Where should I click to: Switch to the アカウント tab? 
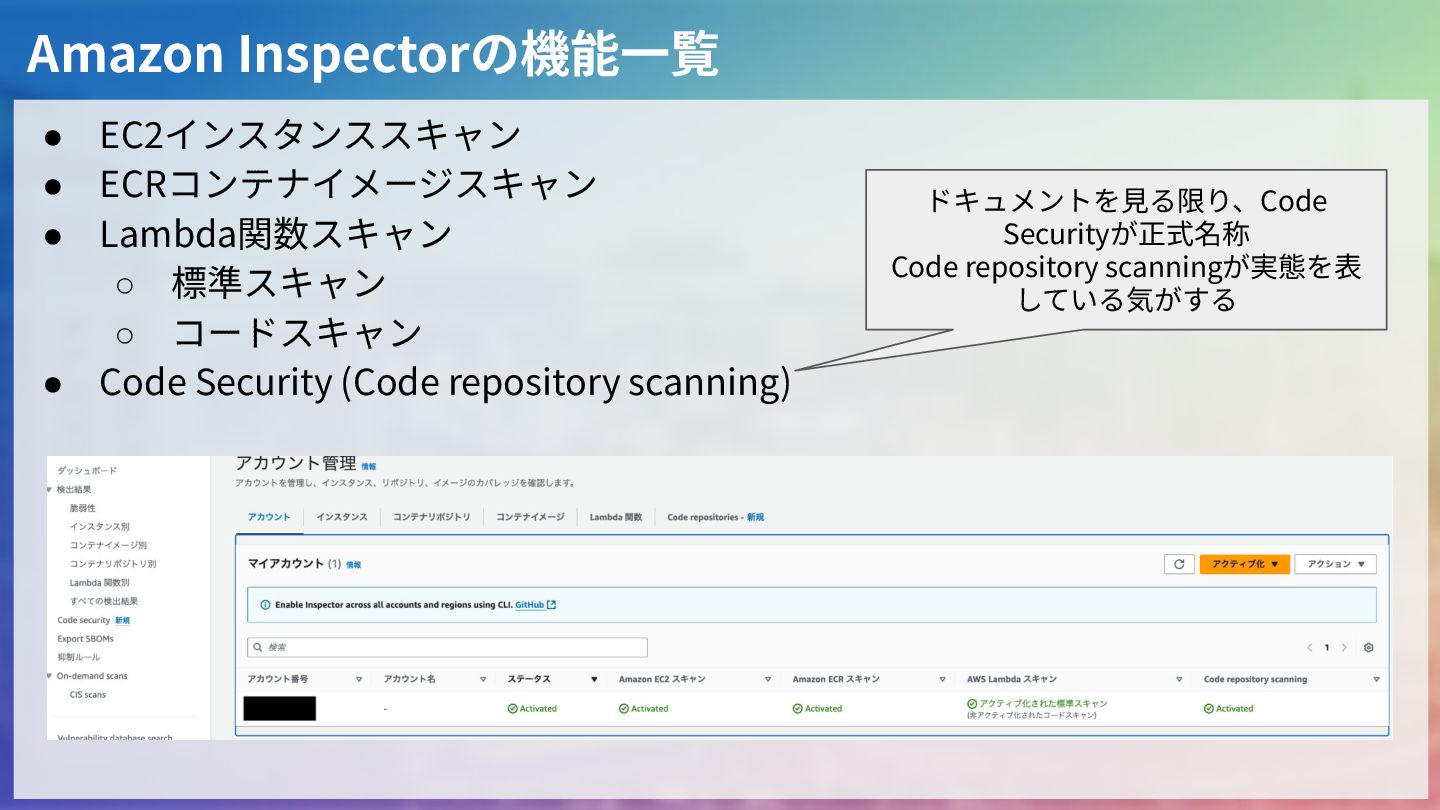269,517
